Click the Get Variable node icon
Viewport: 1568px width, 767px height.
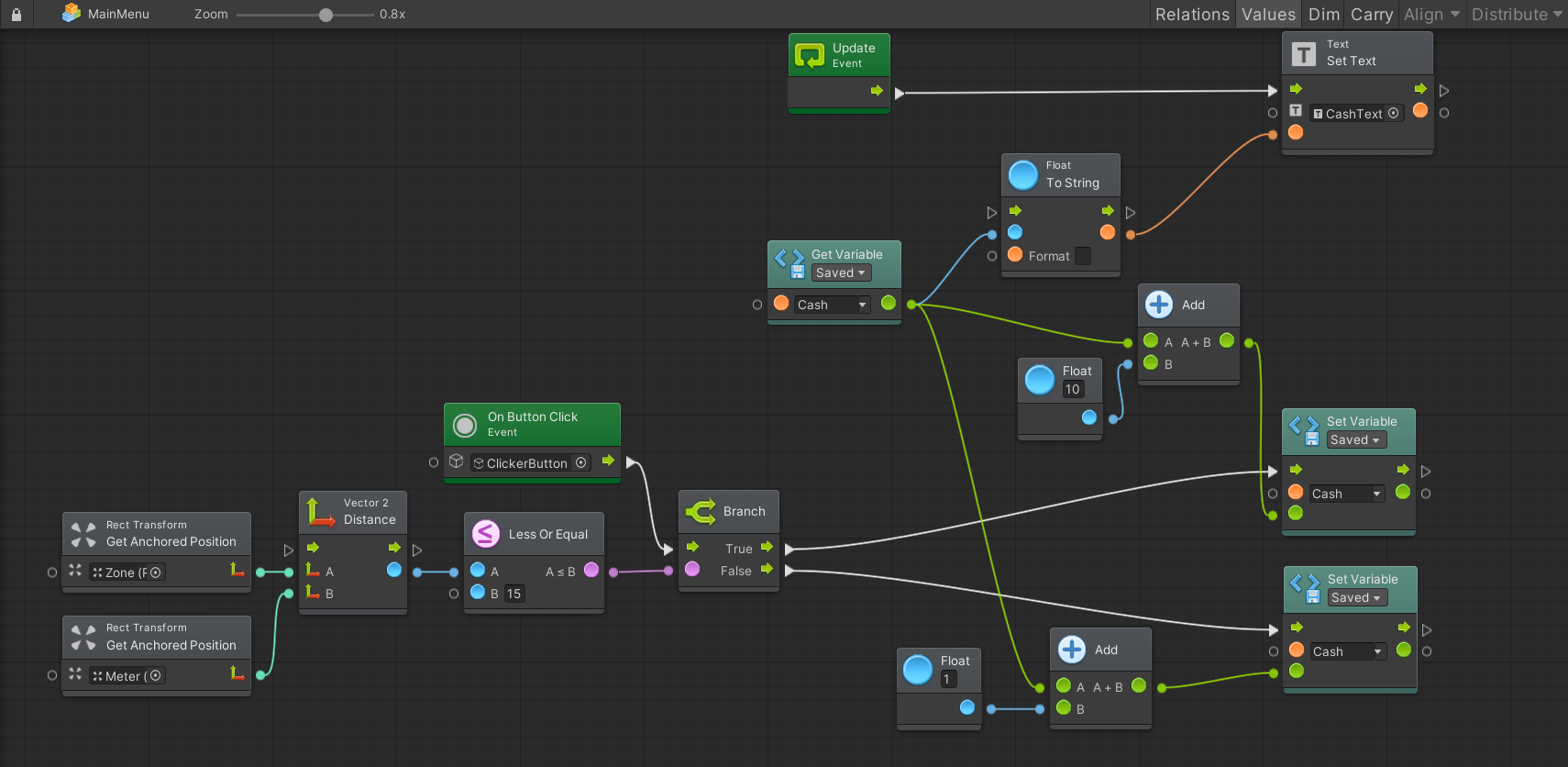[790, 263]
